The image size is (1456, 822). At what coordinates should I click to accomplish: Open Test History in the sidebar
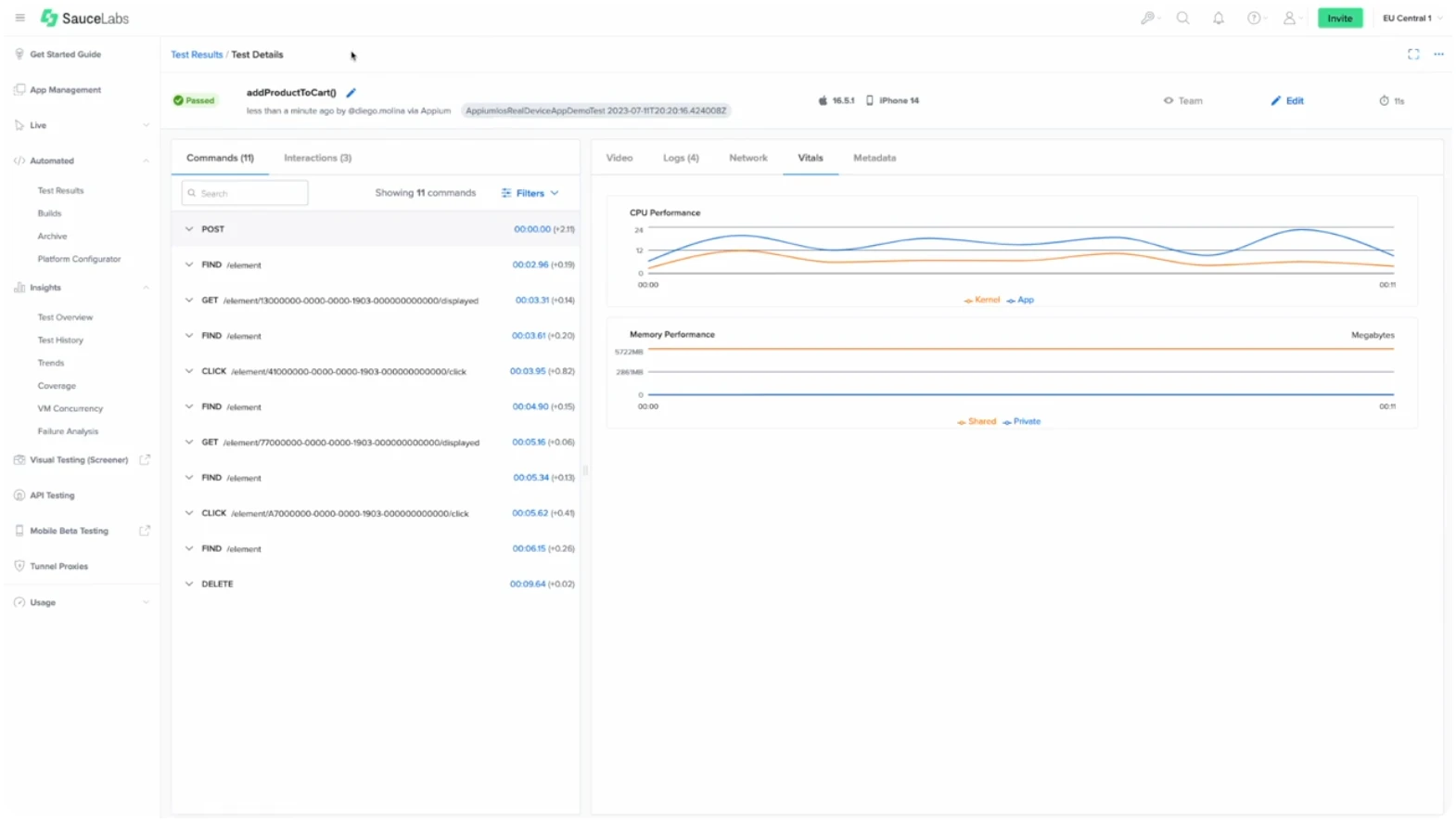pyautogui.click(x=60, y=340)
